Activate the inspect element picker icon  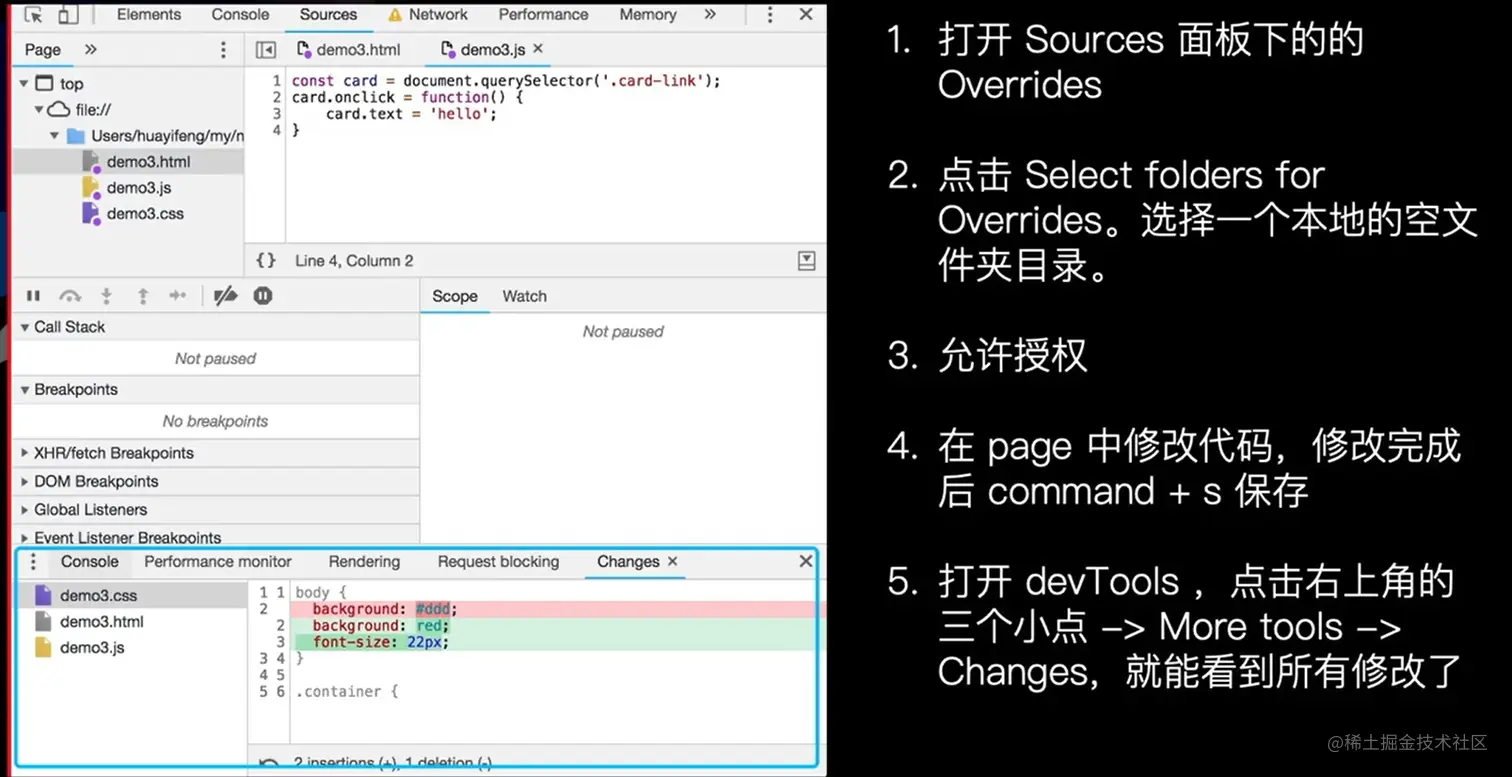pos(33,15)
